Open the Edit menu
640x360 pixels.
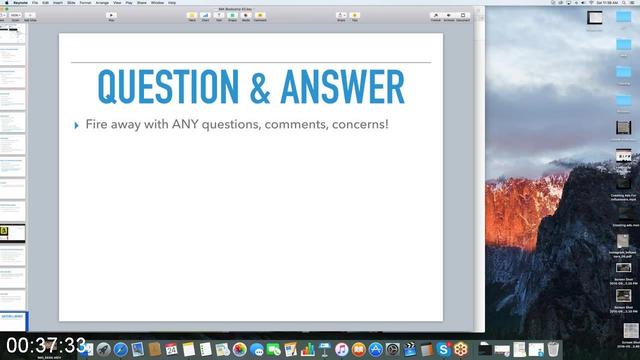point(45,2)
